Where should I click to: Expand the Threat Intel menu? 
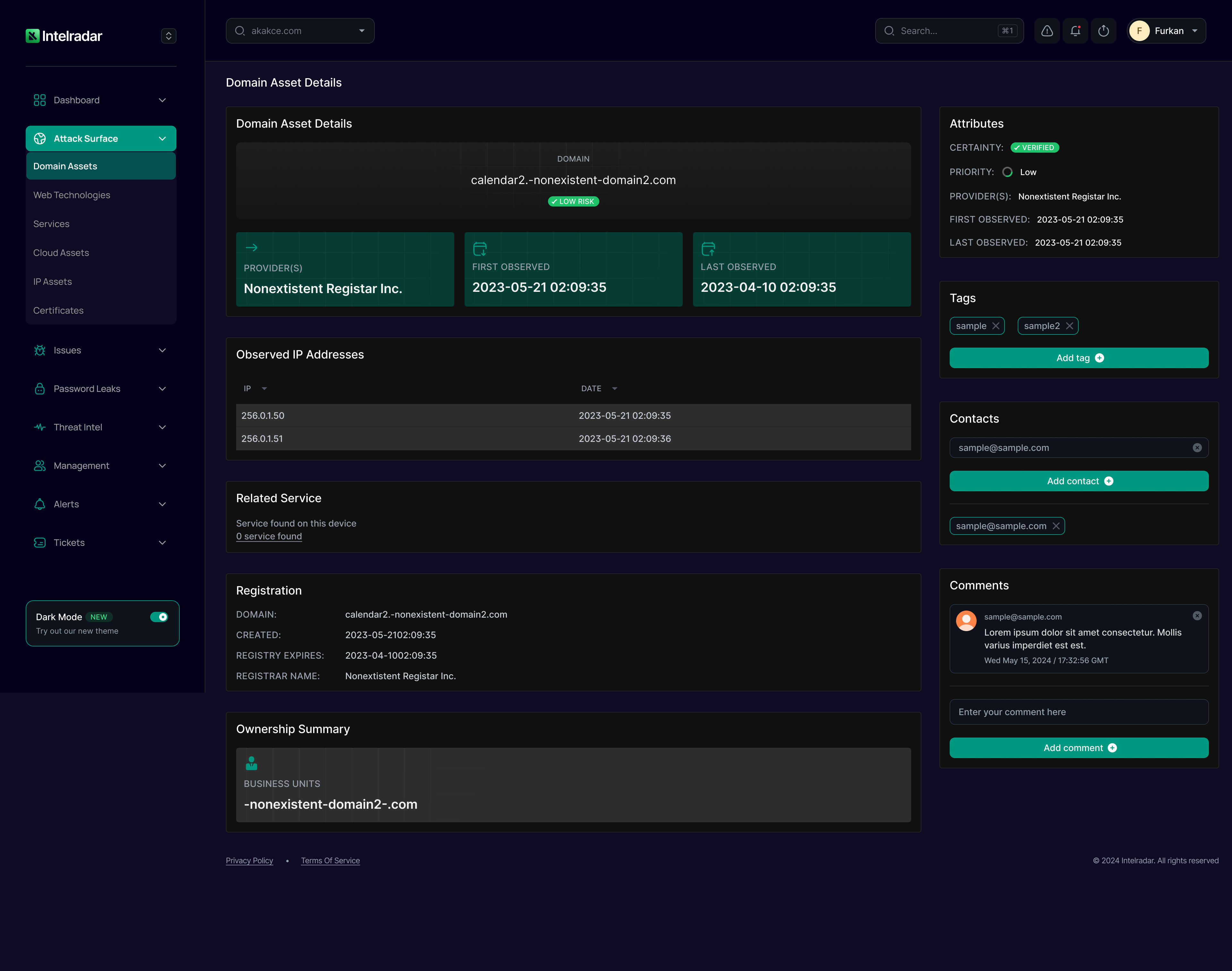pyautogui.click(x=101, y=427)
